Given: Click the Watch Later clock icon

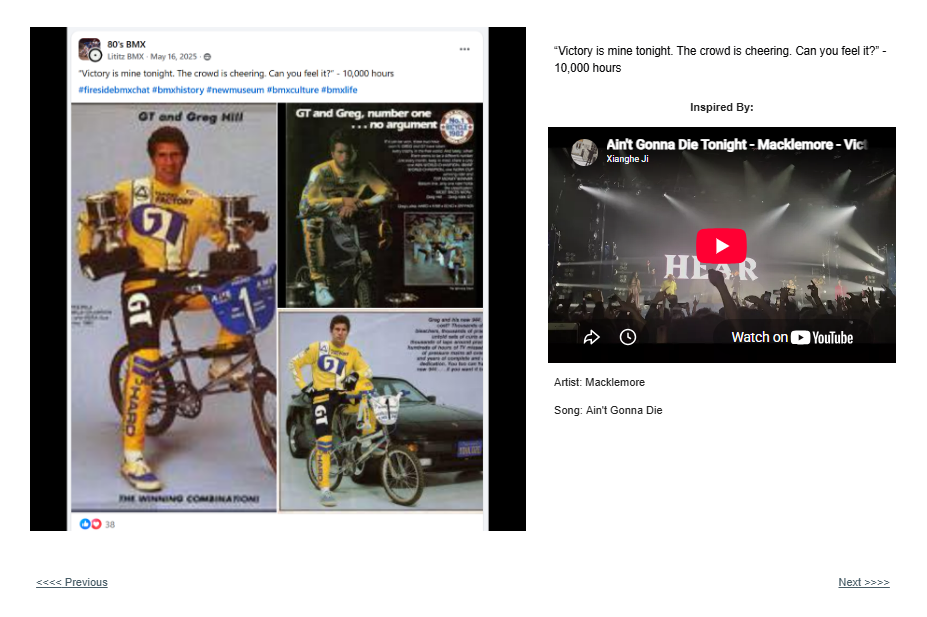Looking at the screenshot, I should pyautogui.click(x=627, y=337).
